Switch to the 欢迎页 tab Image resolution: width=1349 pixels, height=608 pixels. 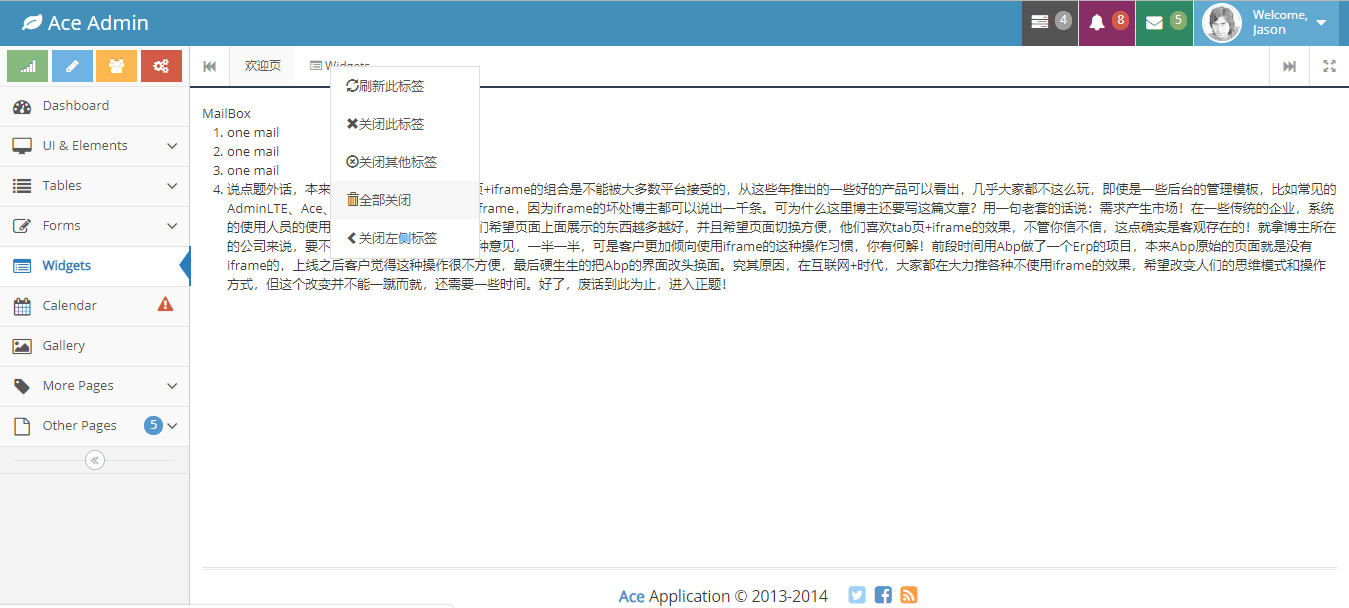[263, 66]
